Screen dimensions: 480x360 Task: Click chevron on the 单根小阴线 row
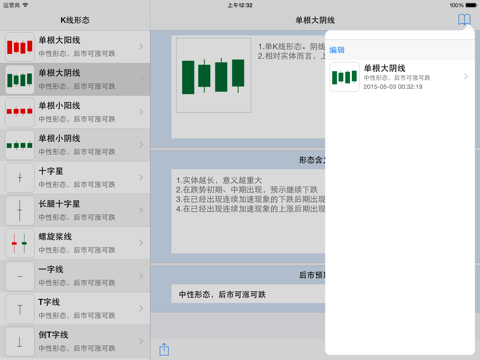(141, 145)
